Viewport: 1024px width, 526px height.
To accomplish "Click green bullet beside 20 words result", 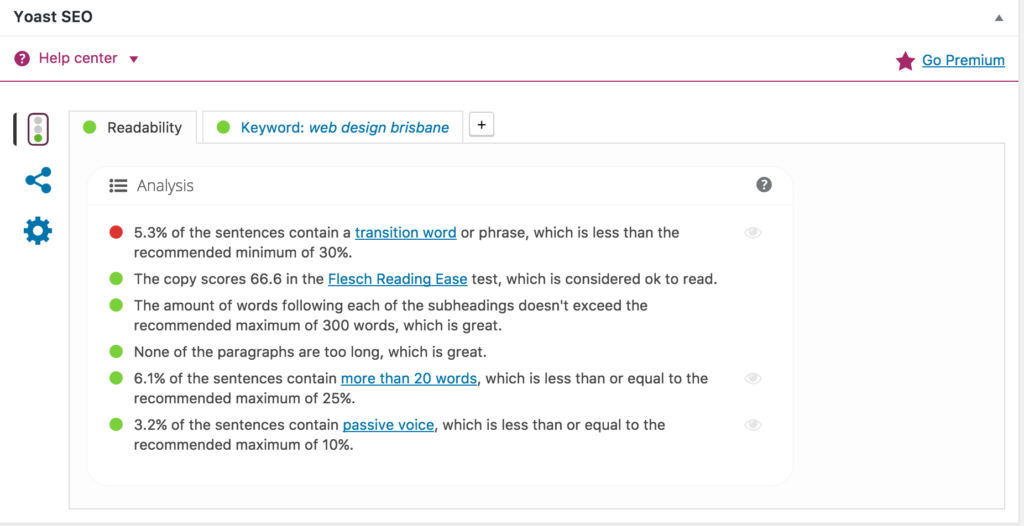I will [x=116, y=378].
